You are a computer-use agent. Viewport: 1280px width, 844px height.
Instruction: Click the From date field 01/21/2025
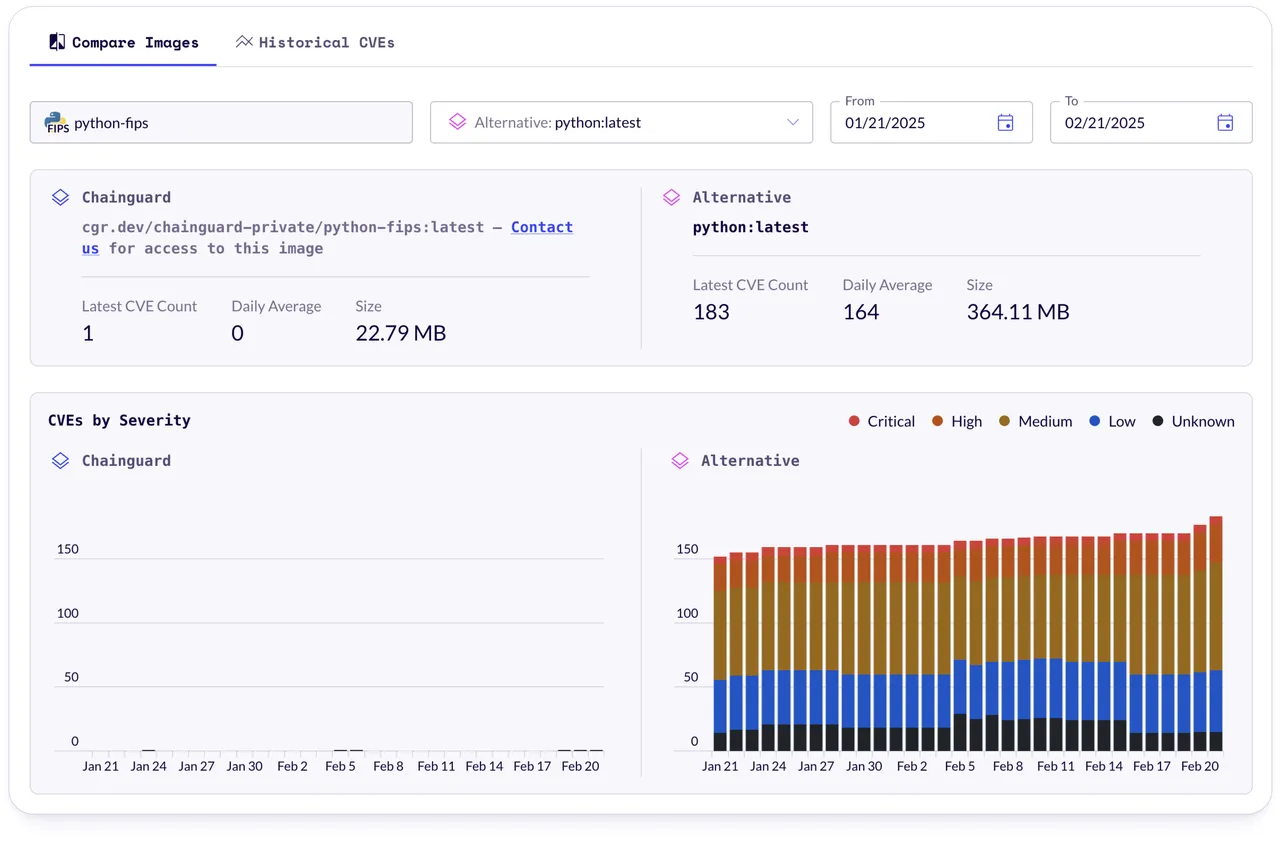tap(931, 122)
